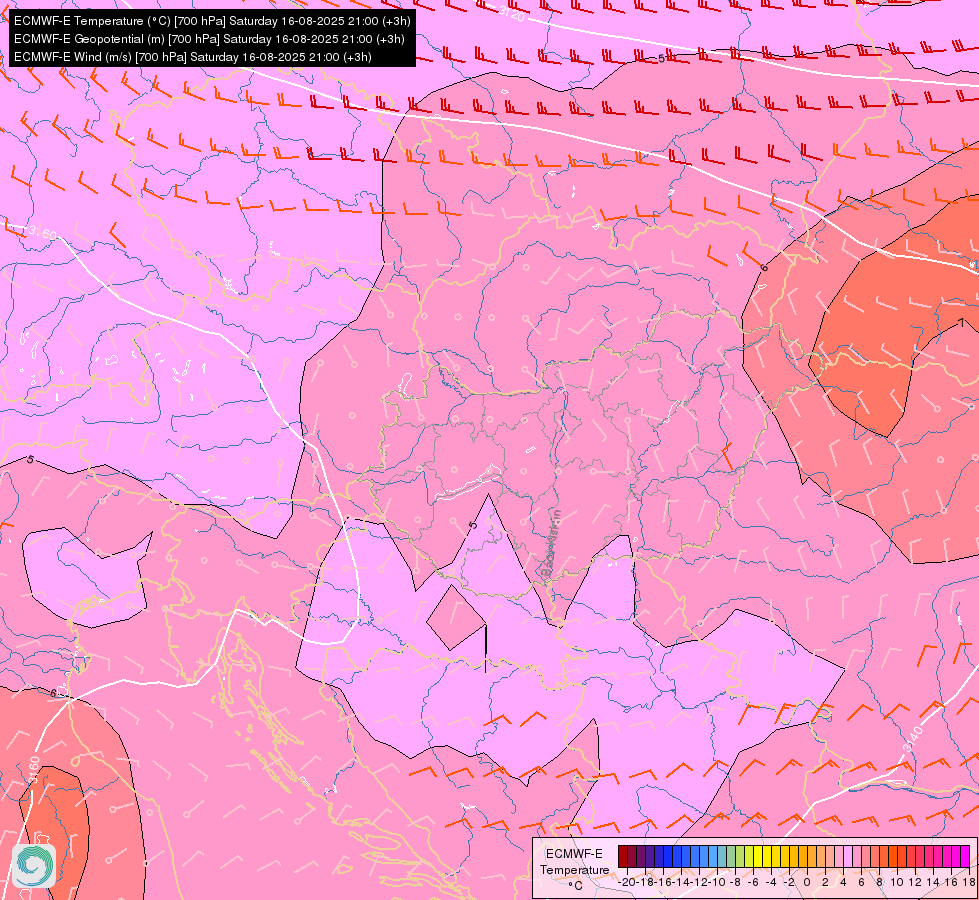Click the legend tick value 0
Screen dimensions: 979x900
tap(807, 882)
